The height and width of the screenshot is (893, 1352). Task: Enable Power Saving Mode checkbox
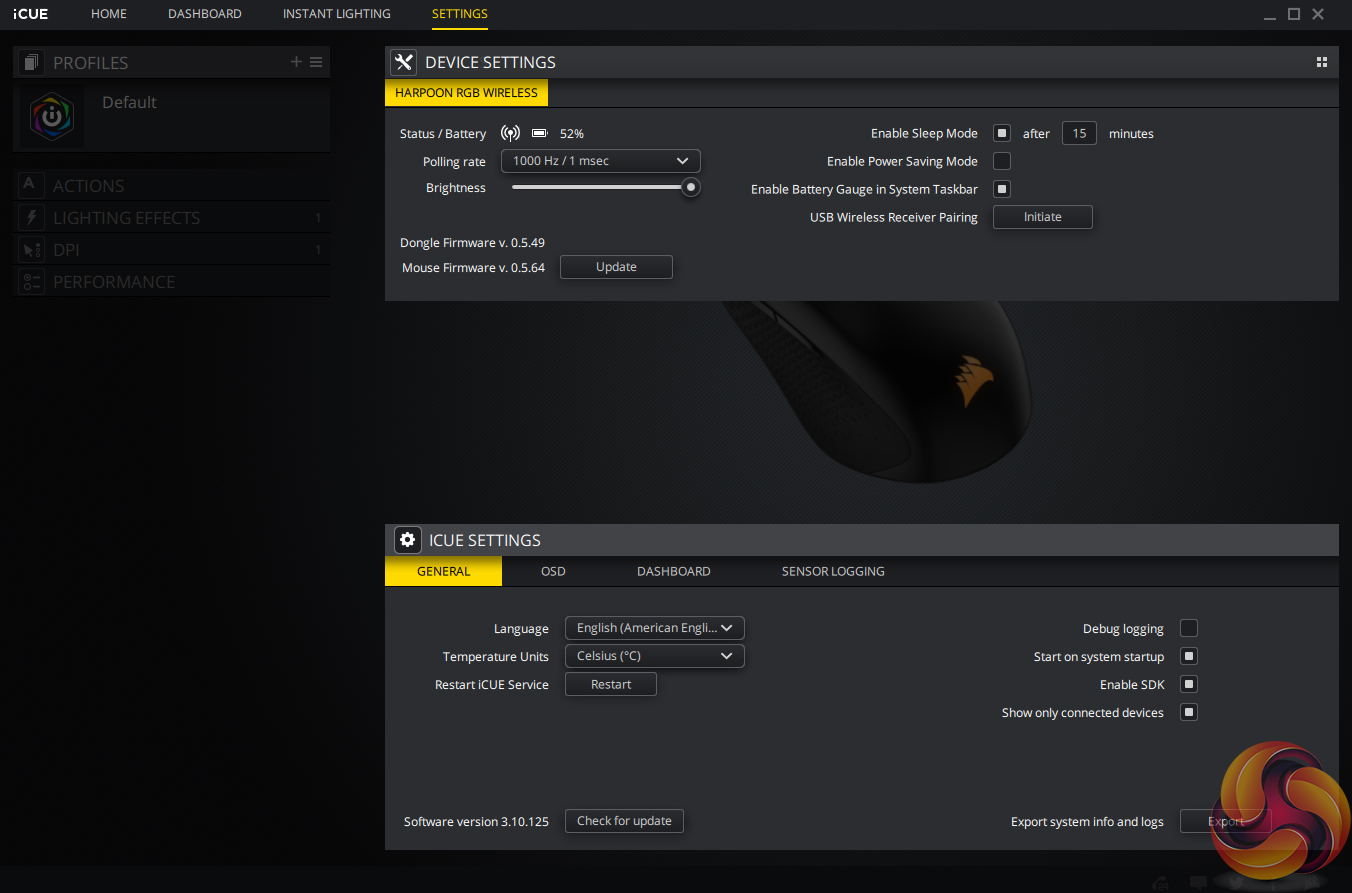coord(1001,161)
